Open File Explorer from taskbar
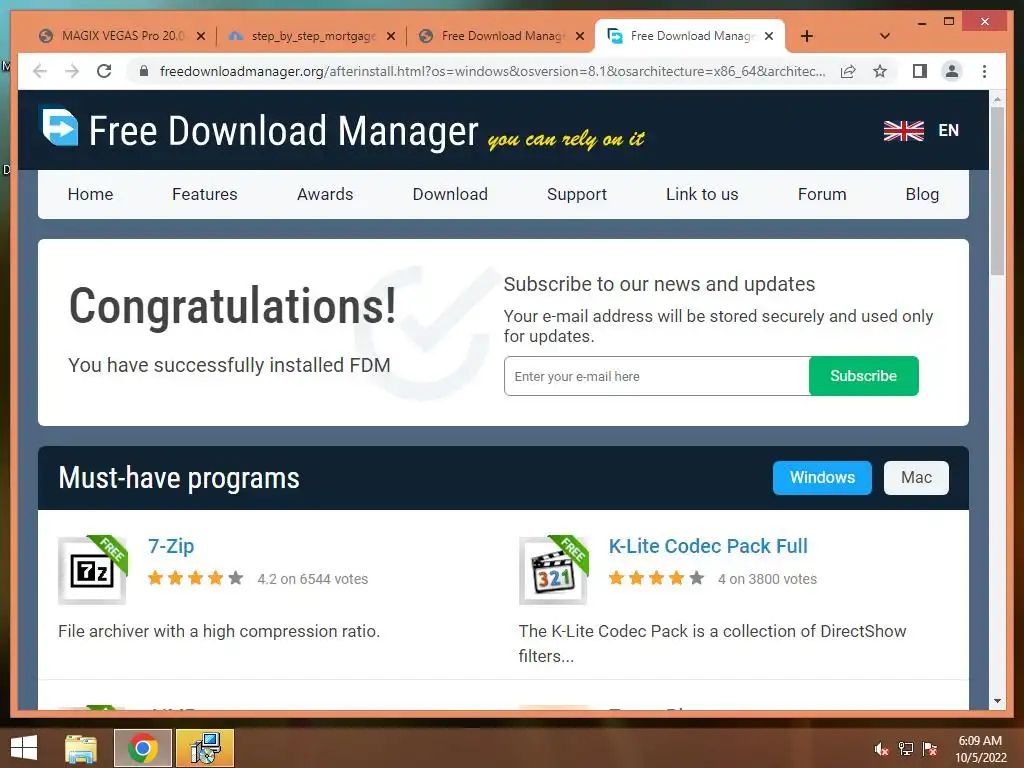This screenshot has width=1024, height=768. [81, 748]
